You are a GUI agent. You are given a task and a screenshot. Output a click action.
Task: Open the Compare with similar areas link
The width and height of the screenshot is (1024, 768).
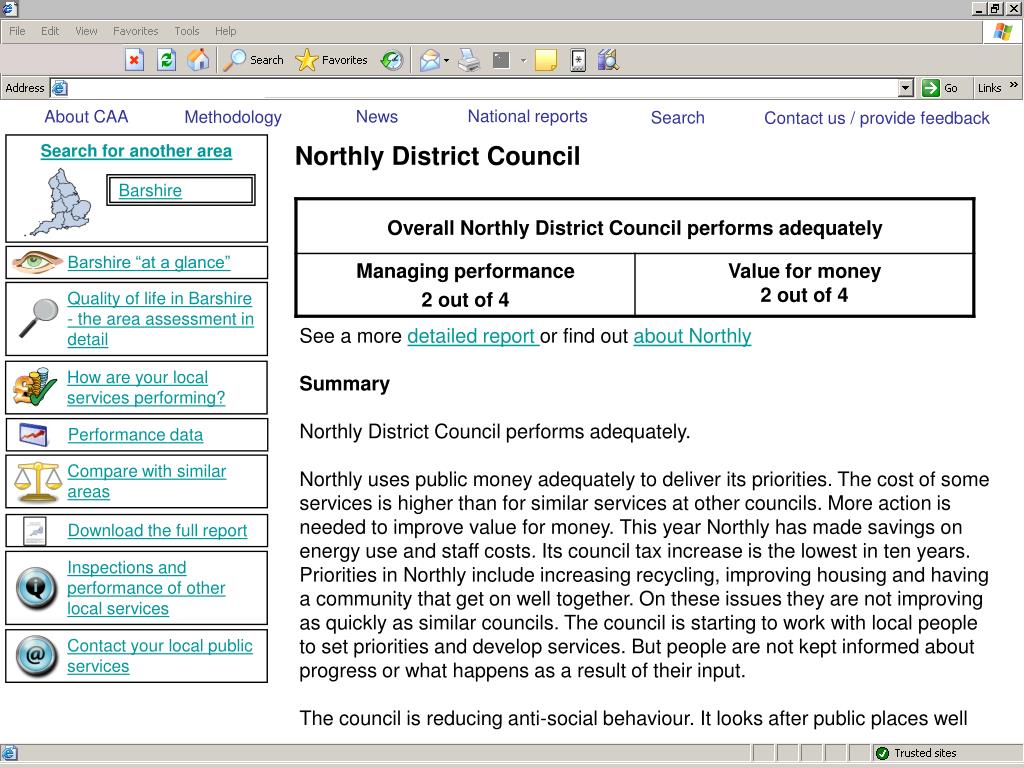147,481
